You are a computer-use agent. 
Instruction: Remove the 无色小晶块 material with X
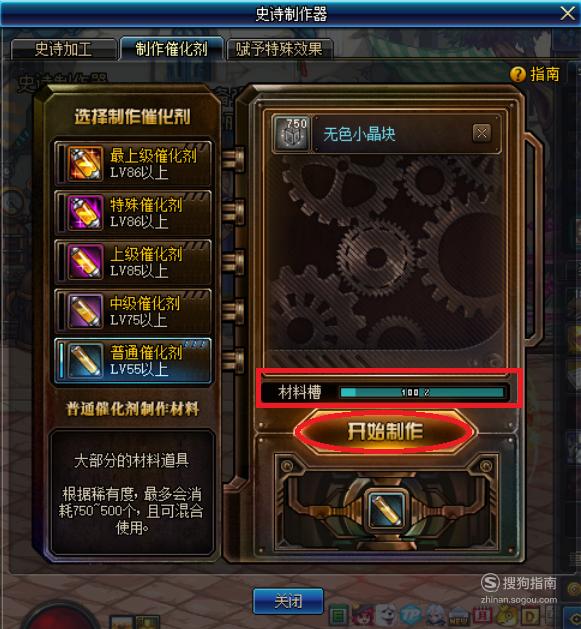coord(482,134)
